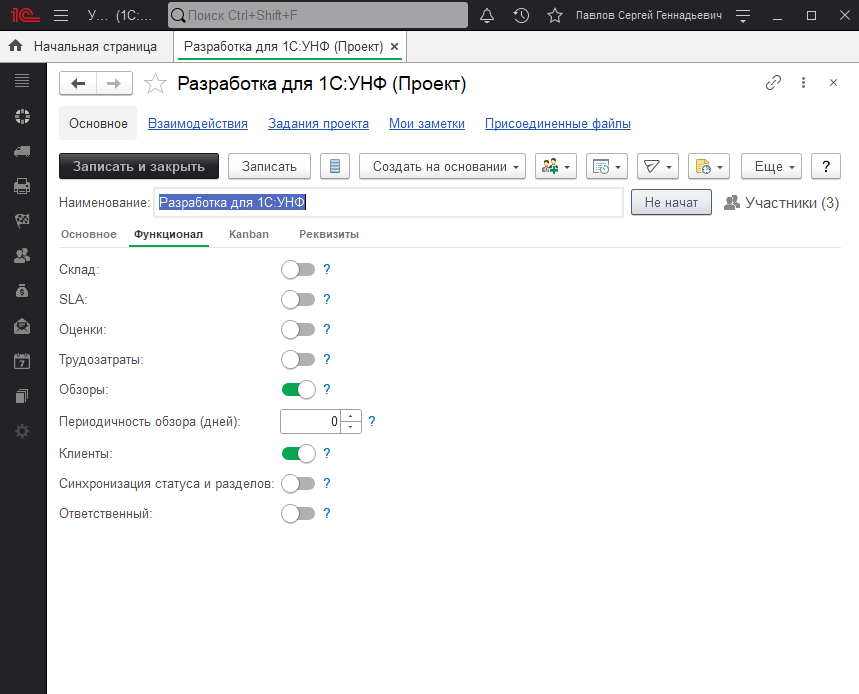Image resolution: width=859 pixels, height=694 pixels.
Task: Enable Синхронизация статуса и разделов switch
Action: pyautogui.click(x=298, y=484)
